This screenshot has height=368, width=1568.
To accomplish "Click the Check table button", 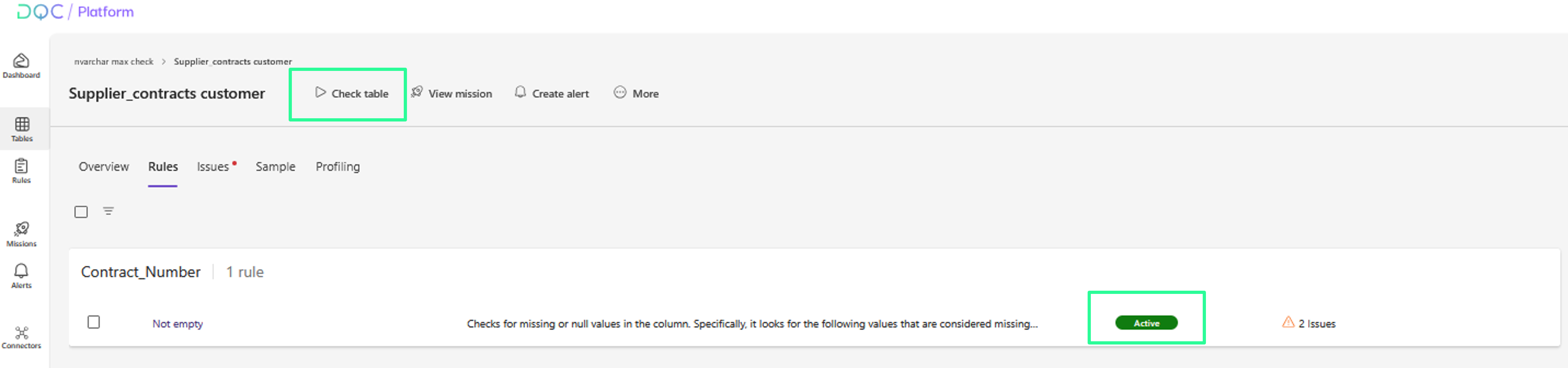I will coord(352,94).
